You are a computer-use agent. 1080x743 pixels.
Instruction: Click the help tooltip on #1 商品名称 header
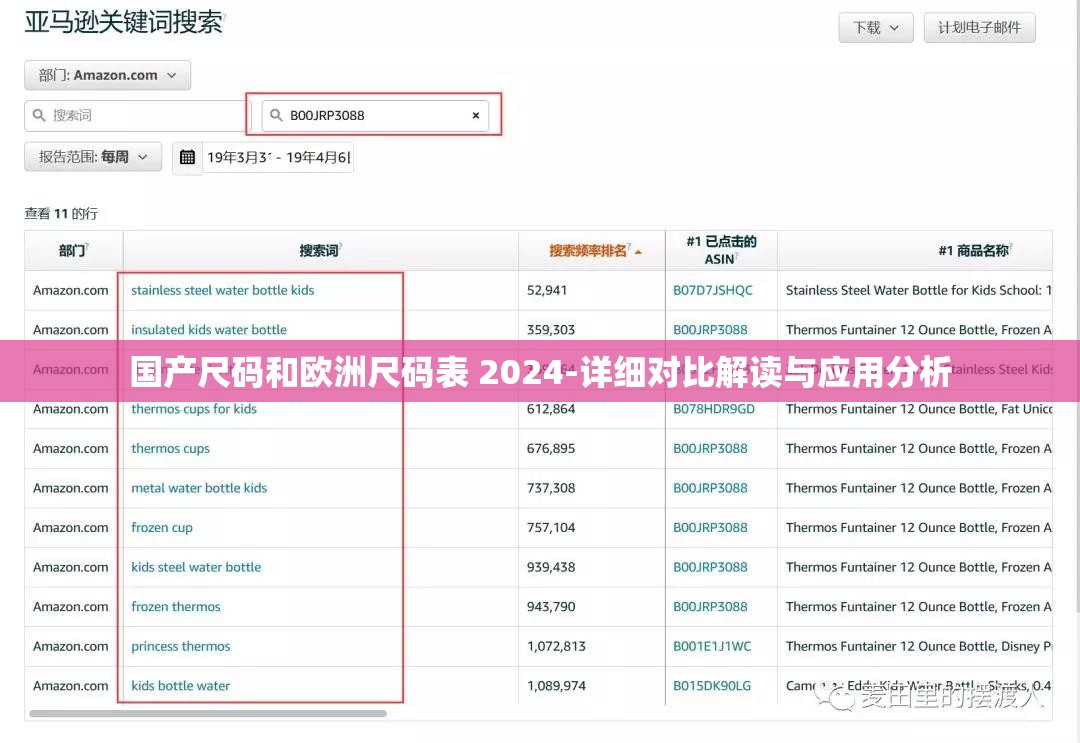(x=1013, y=246)
